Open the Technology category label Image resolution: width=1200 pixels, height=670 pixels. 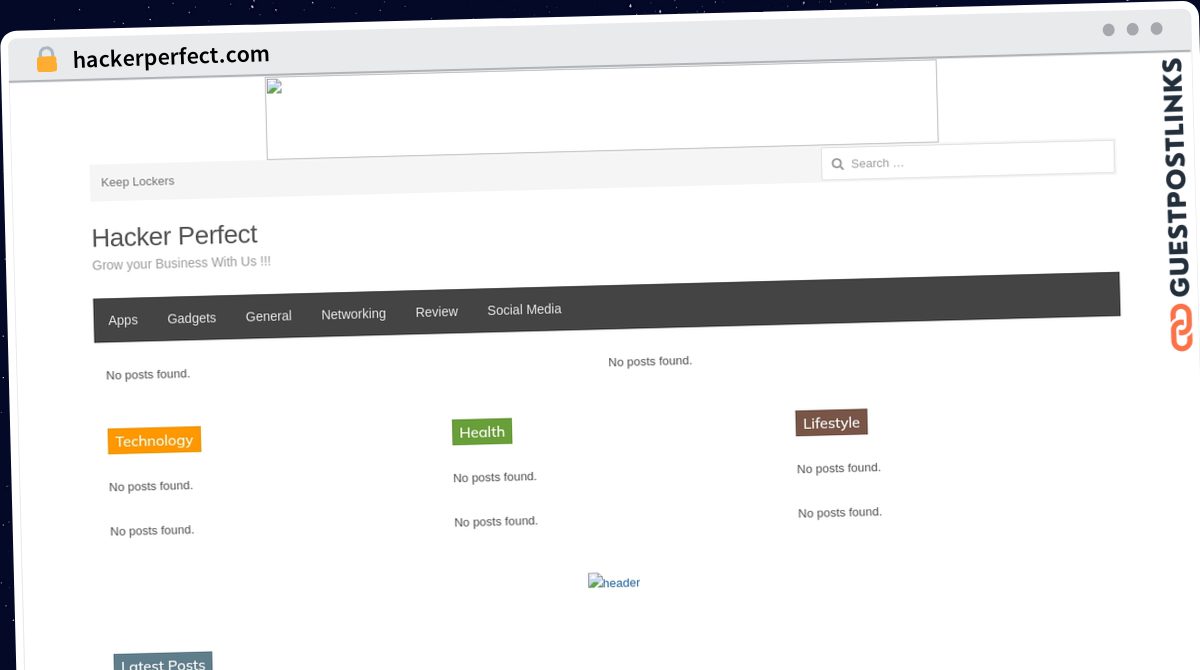154,440
